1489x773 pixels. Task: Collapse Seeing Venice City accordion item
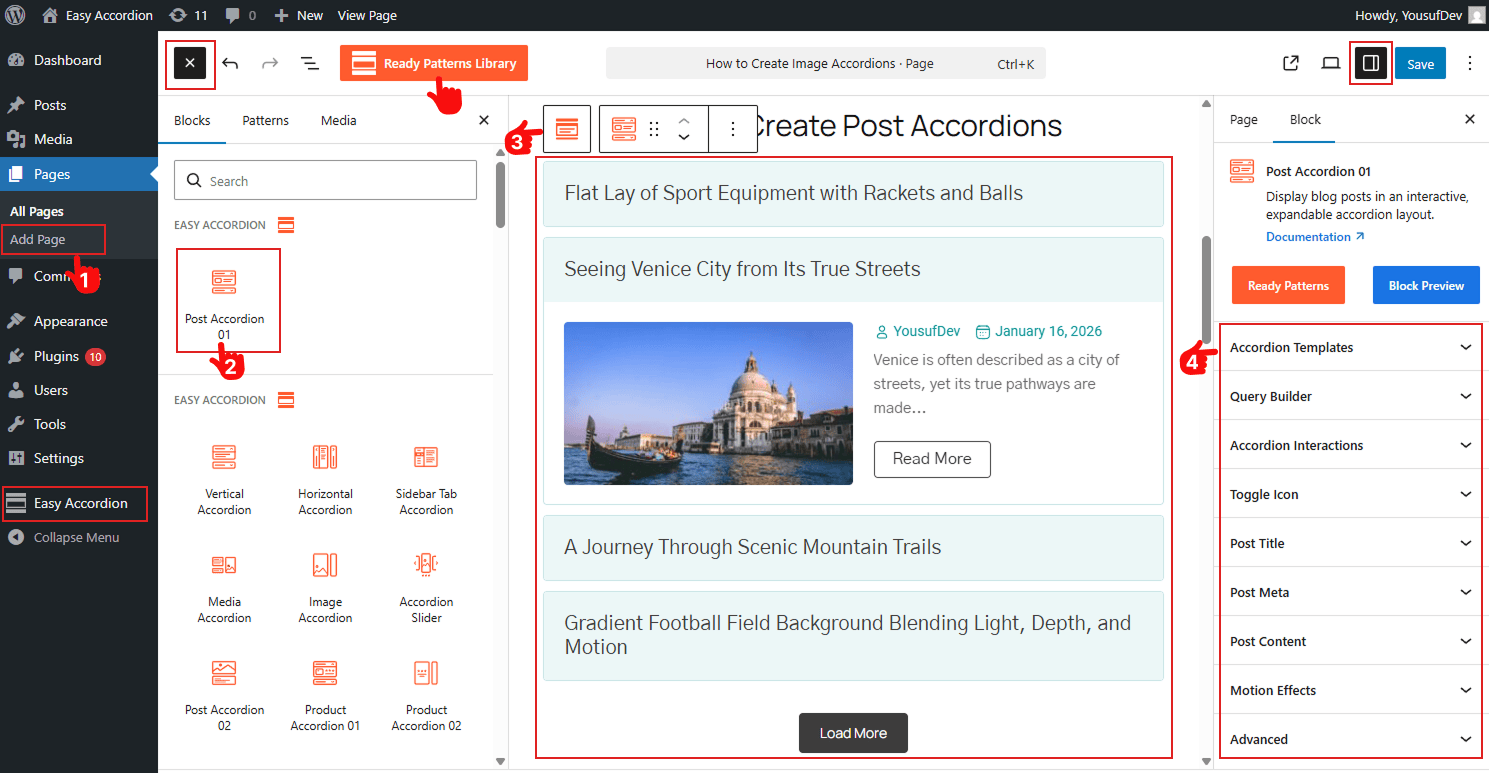pyautogui.click(x=853, y=269)
